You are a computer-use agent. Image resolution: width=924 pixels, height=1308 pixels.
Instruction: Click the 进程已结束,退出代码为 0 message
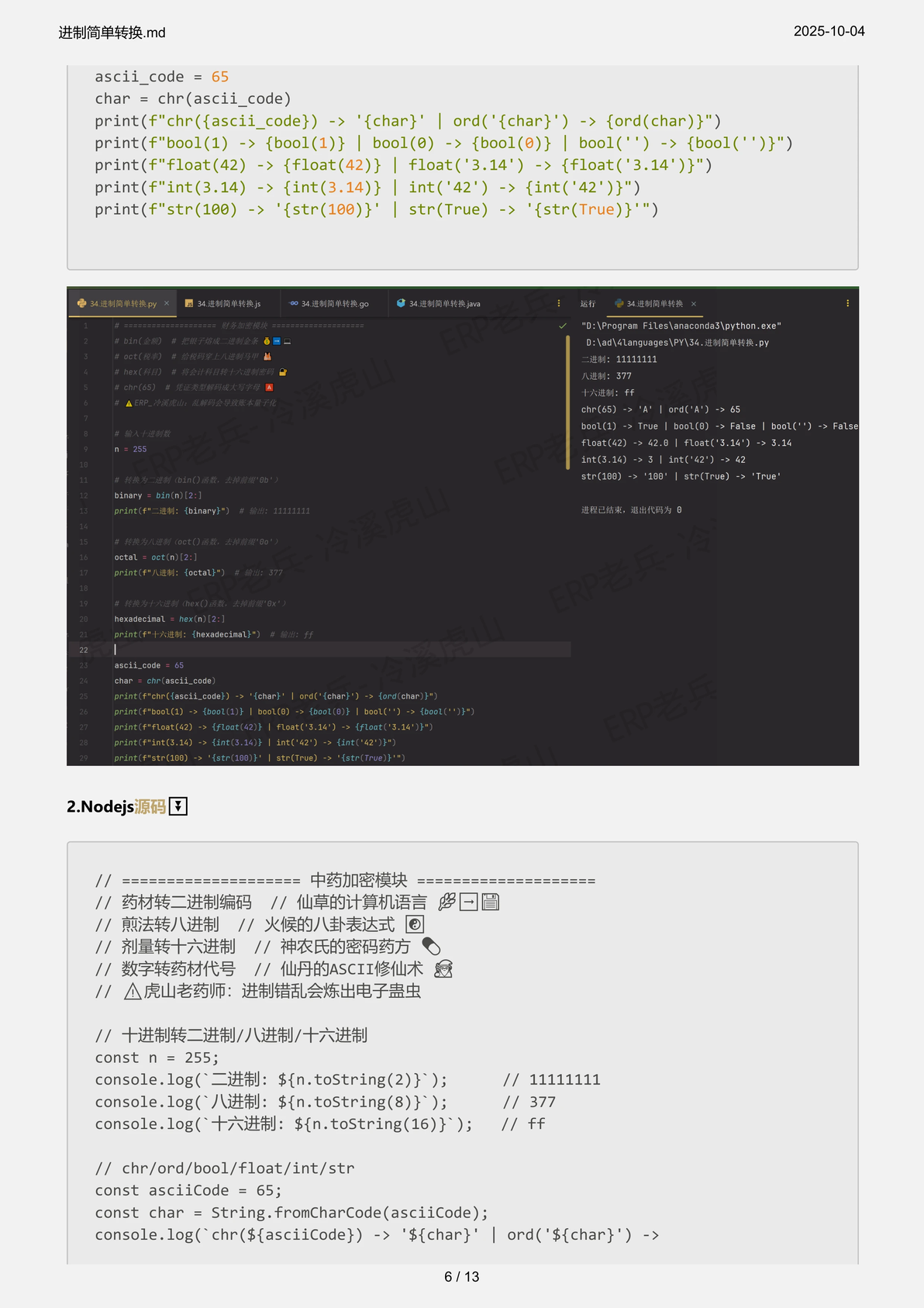pos(631,509)
